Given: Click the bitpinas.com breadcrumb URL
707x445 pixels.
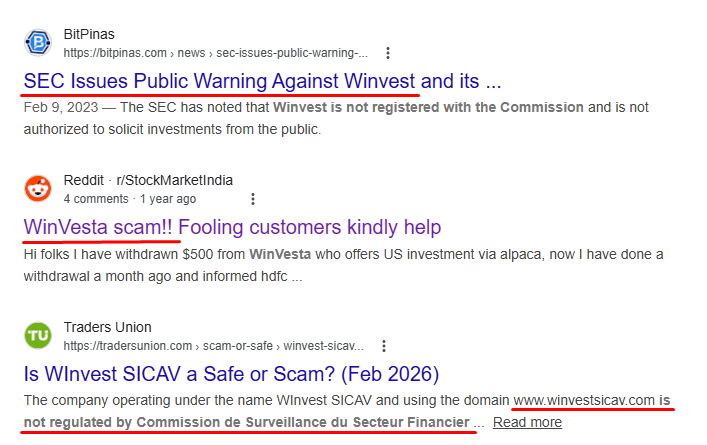Looking at the screenshot, I should [216, 53].
